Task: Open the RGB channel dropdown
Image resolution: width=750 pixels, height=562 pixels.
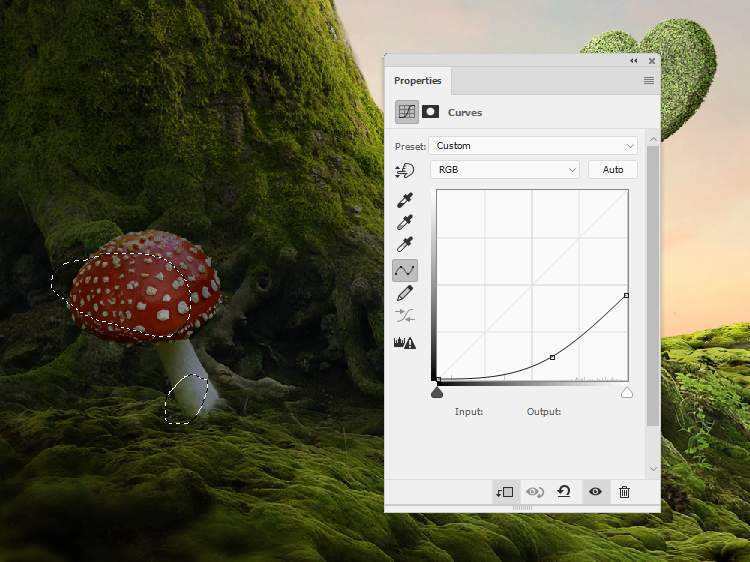Action: point(505,170)
